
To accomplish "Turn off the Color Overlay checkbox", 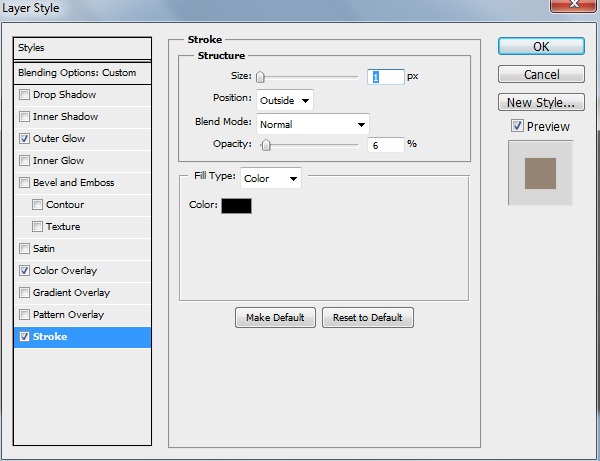I will coord(24,271).
